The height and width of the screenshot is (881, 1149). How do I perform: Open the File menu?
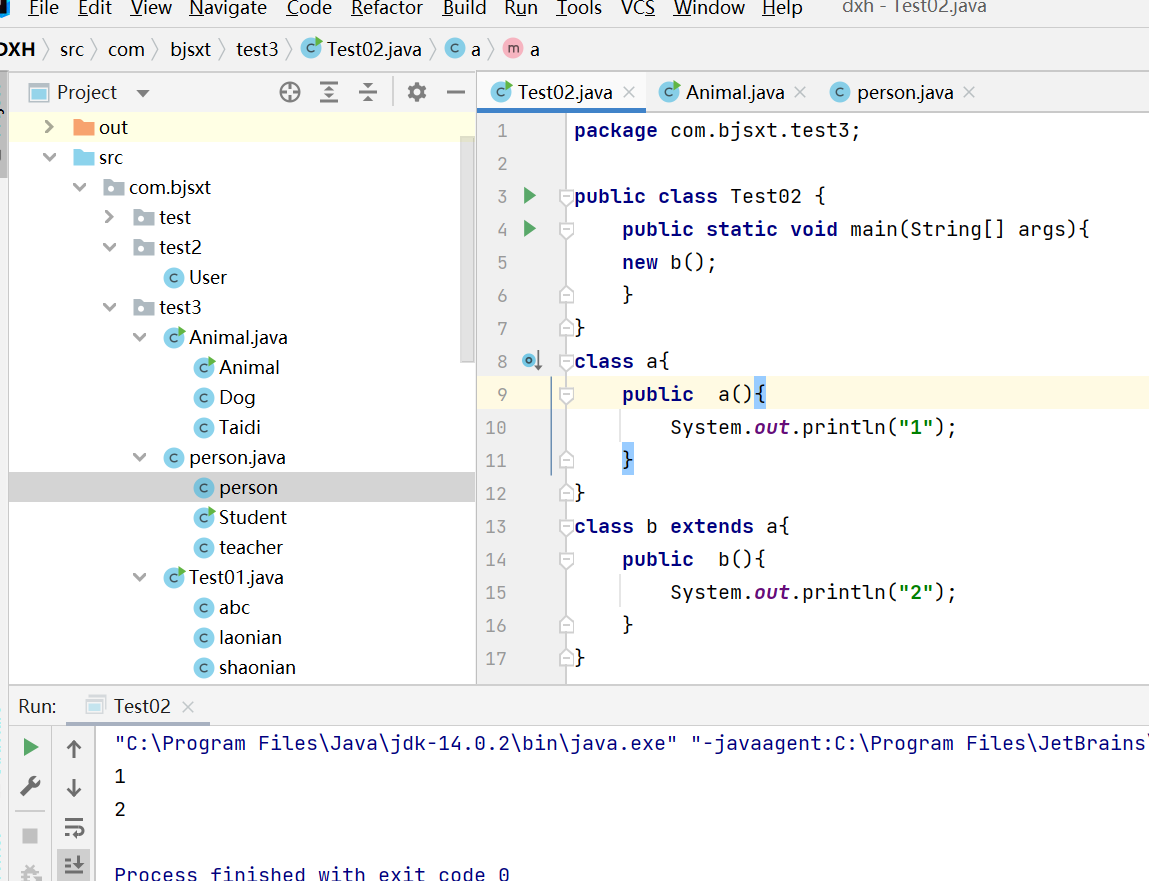pos(43,8)
